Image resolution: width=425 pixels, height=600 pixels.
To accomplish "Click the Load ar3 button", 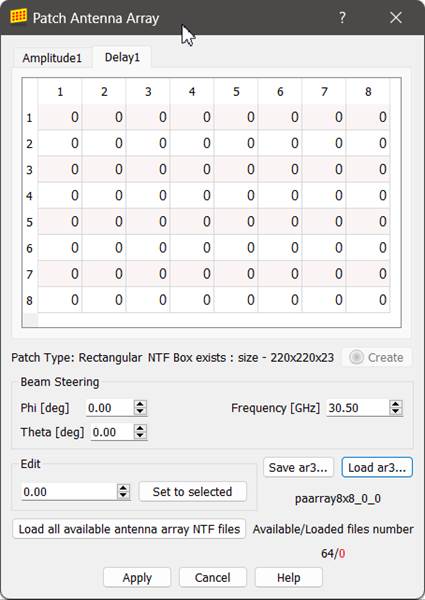I will tap(377, 468).
